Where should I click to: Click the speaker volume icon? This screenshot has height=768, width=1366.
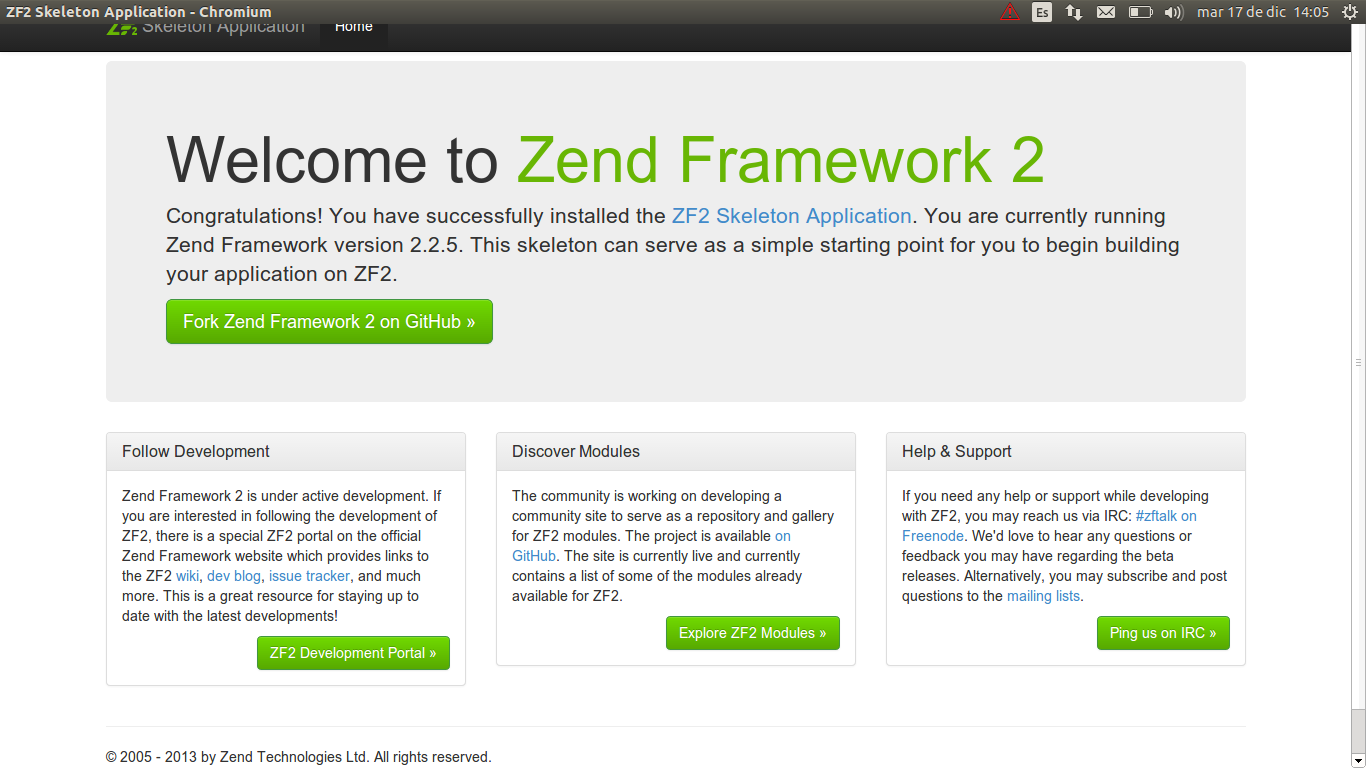pyautogui.click(x=1172, y=12)
